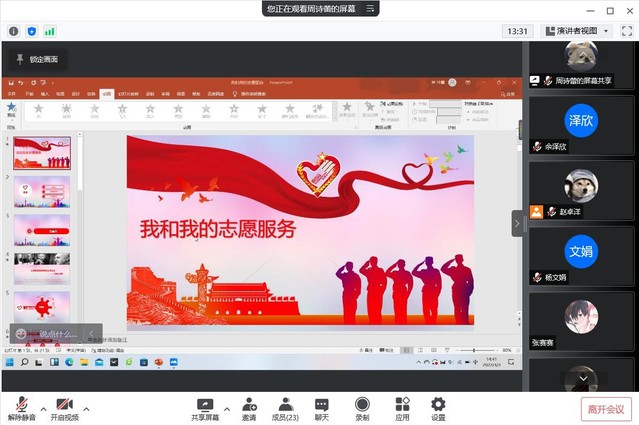639x425 pixels.
Task: Switch to 插入 tab in PowerPoint
Action: point(44,94)
